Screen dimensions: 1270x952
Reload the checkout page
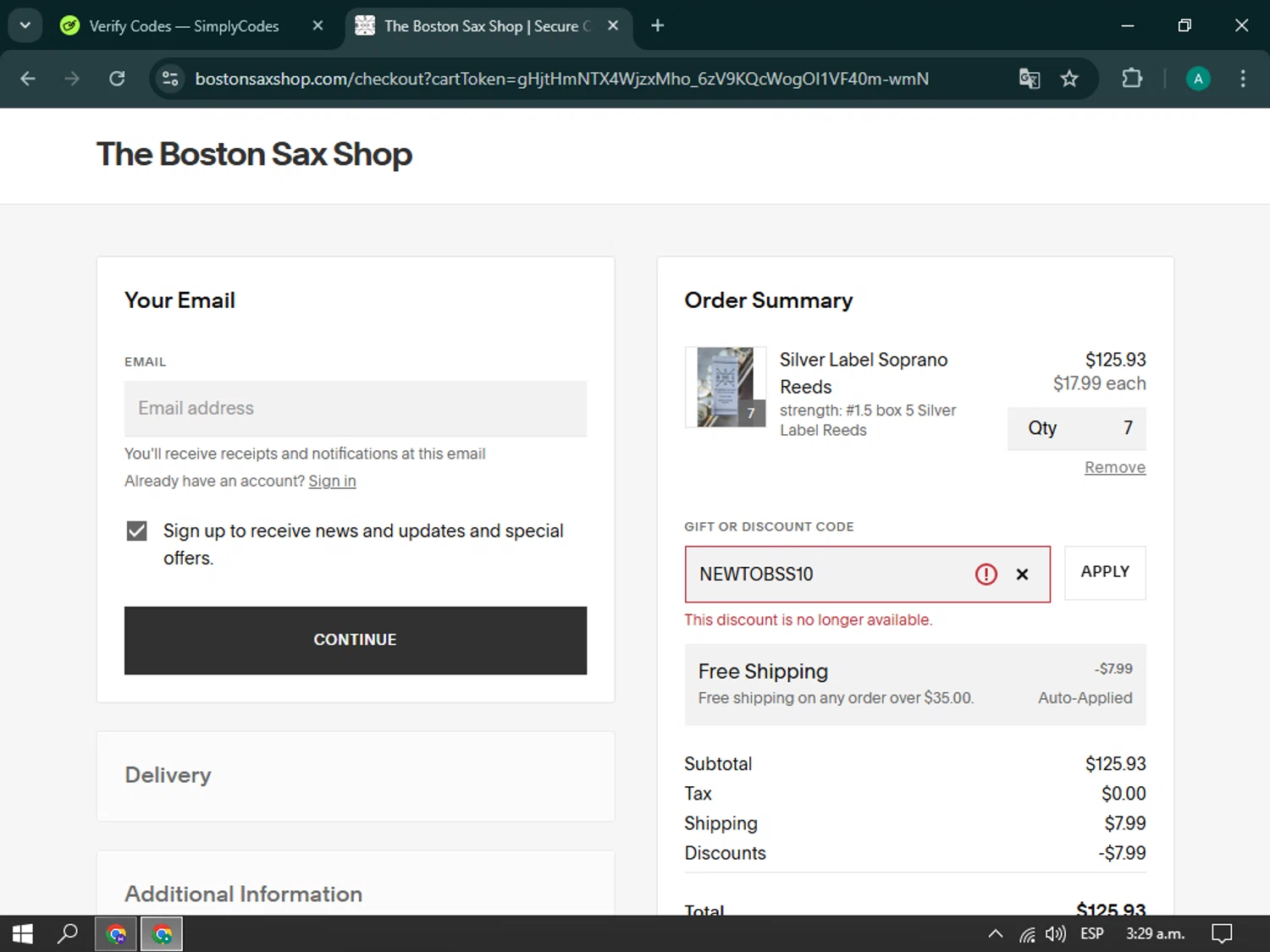point(117,79)
